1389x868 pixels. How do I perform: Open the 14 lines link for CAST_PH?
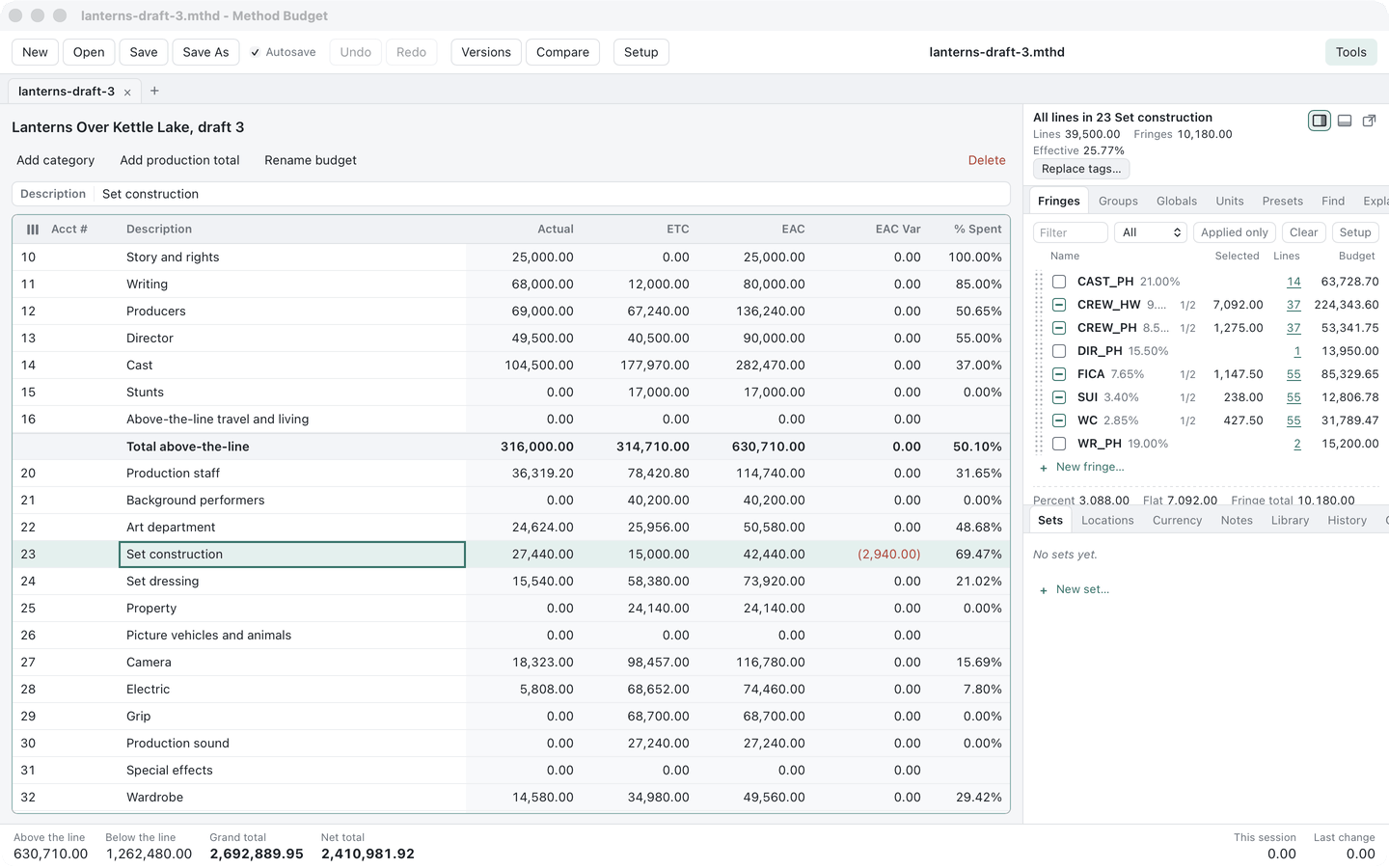pyautogui.click(x=1294, y=282)
